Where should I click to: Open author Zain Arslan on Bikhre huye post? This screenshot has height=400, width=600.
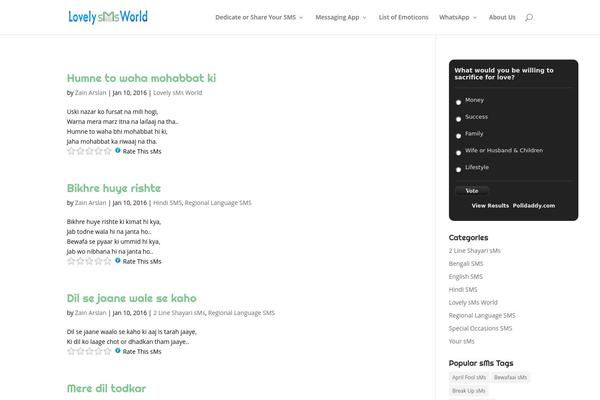pos(90,203)
